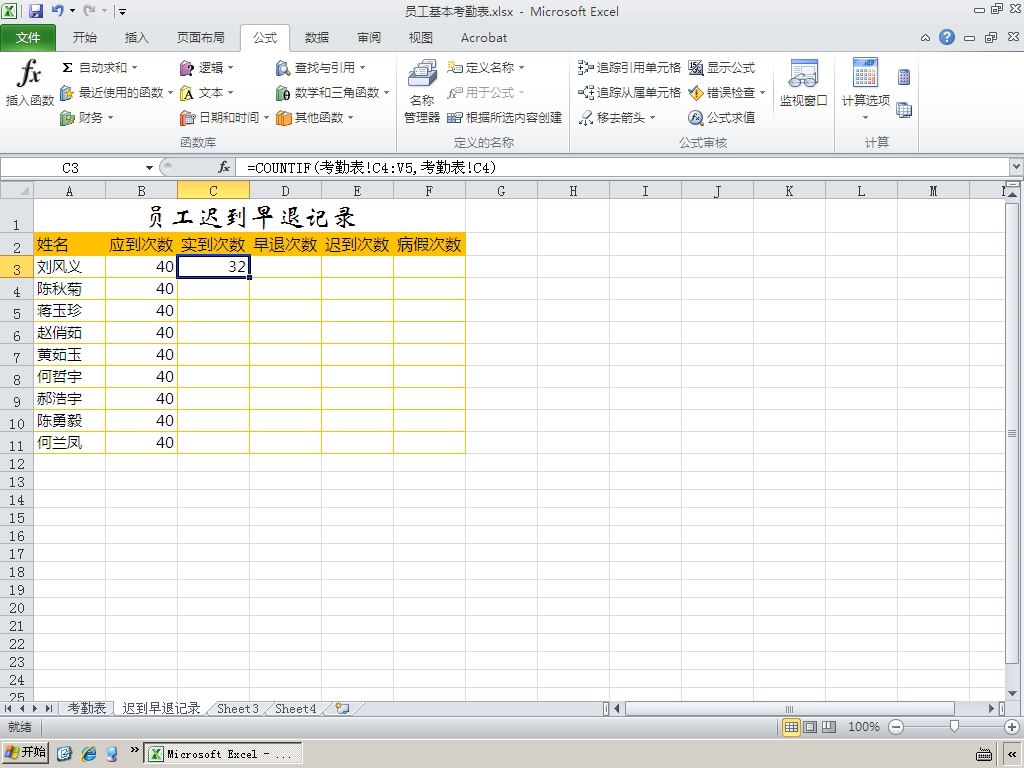Click the Save icon in Quick Access
This screenshot has width=1024, height=768.
tap(35, 11)
